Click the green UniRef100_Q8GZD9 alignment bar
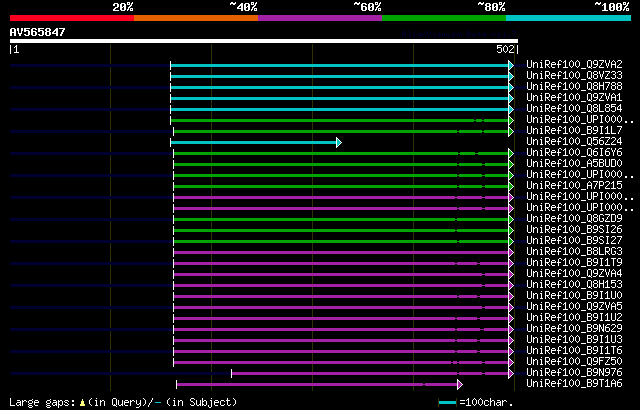 341,219
